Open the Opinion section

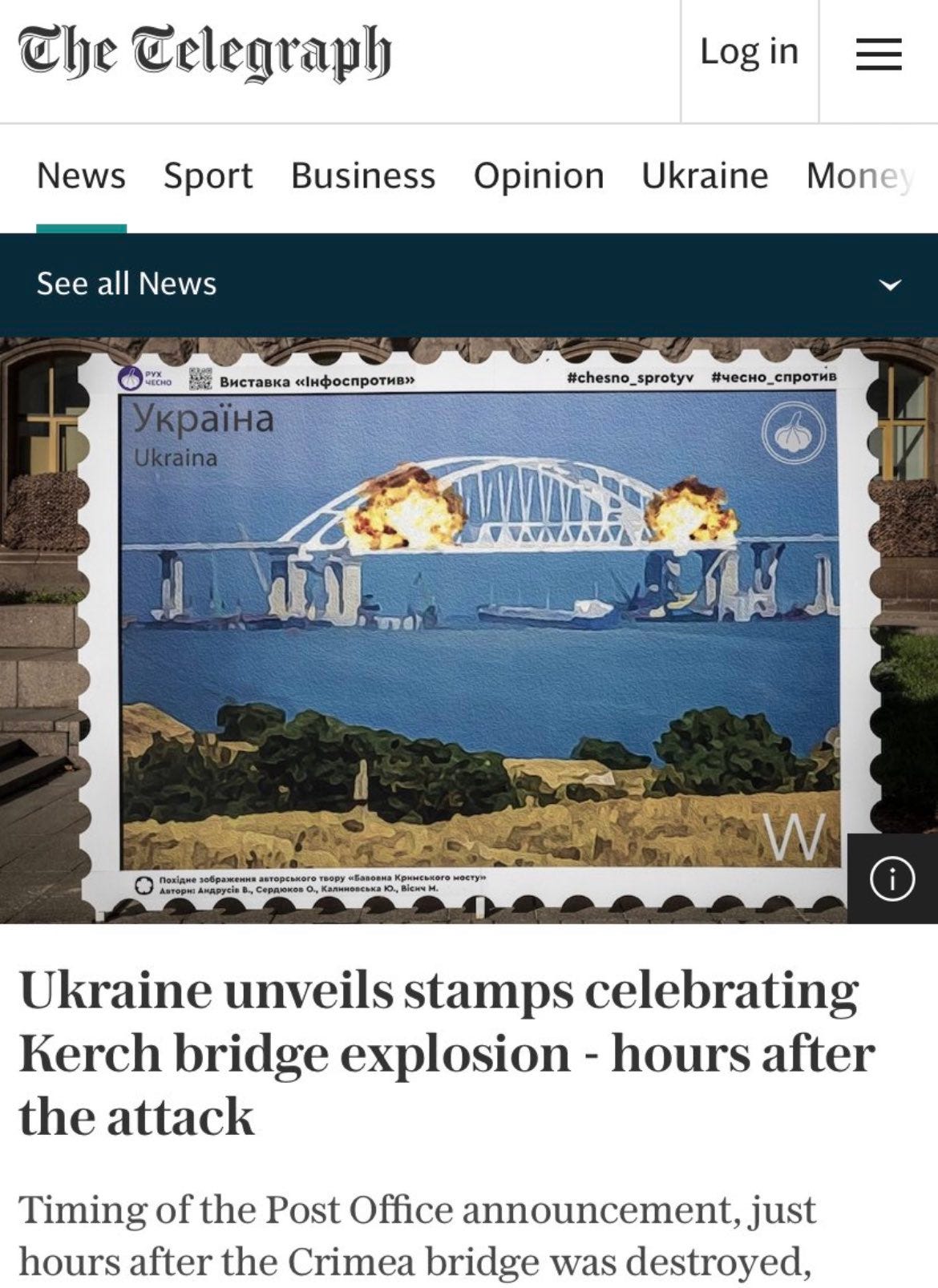[x=538, y=176]
